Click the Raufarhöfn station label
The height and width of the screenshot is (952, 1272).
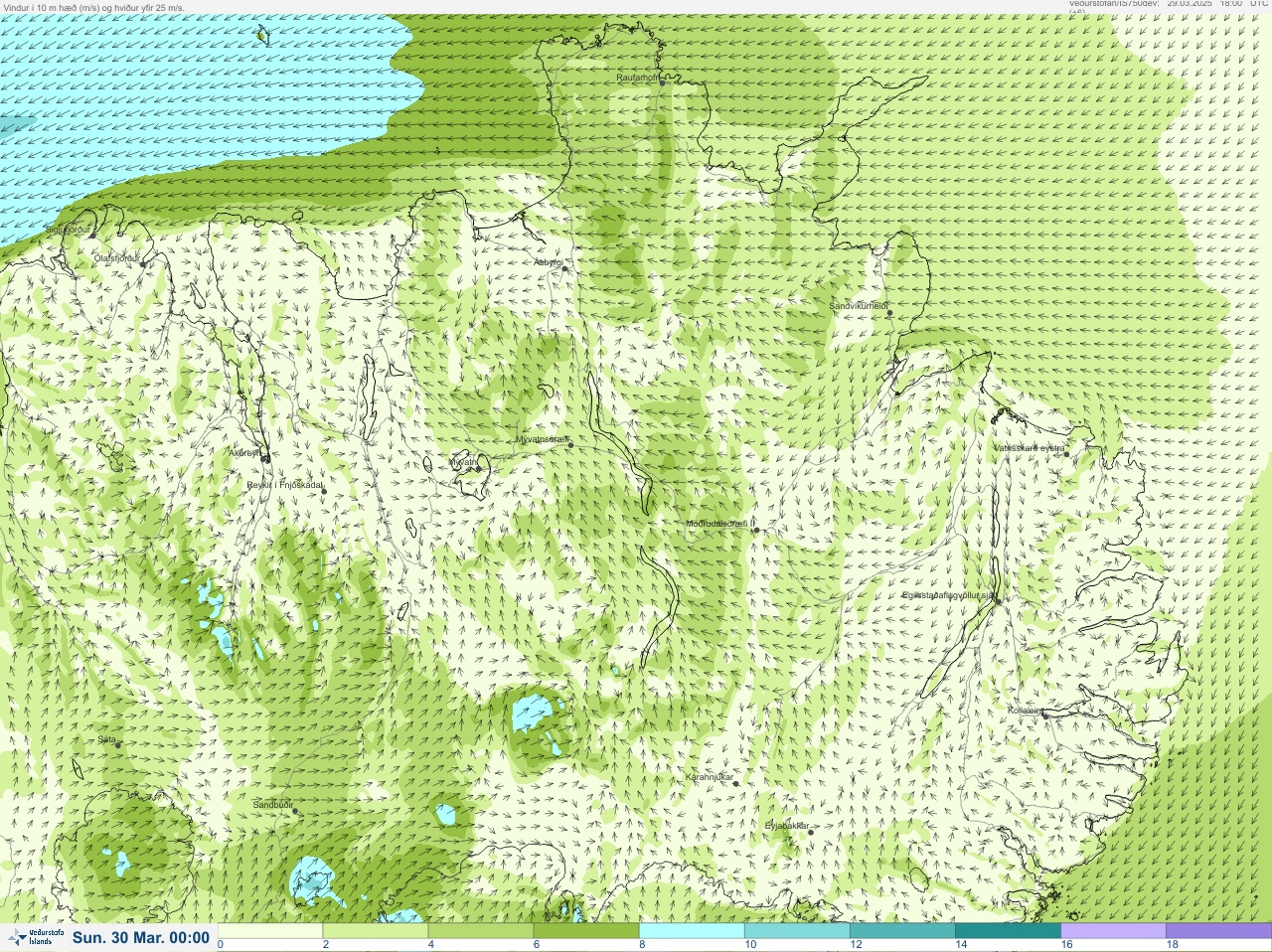click(637, 77)
